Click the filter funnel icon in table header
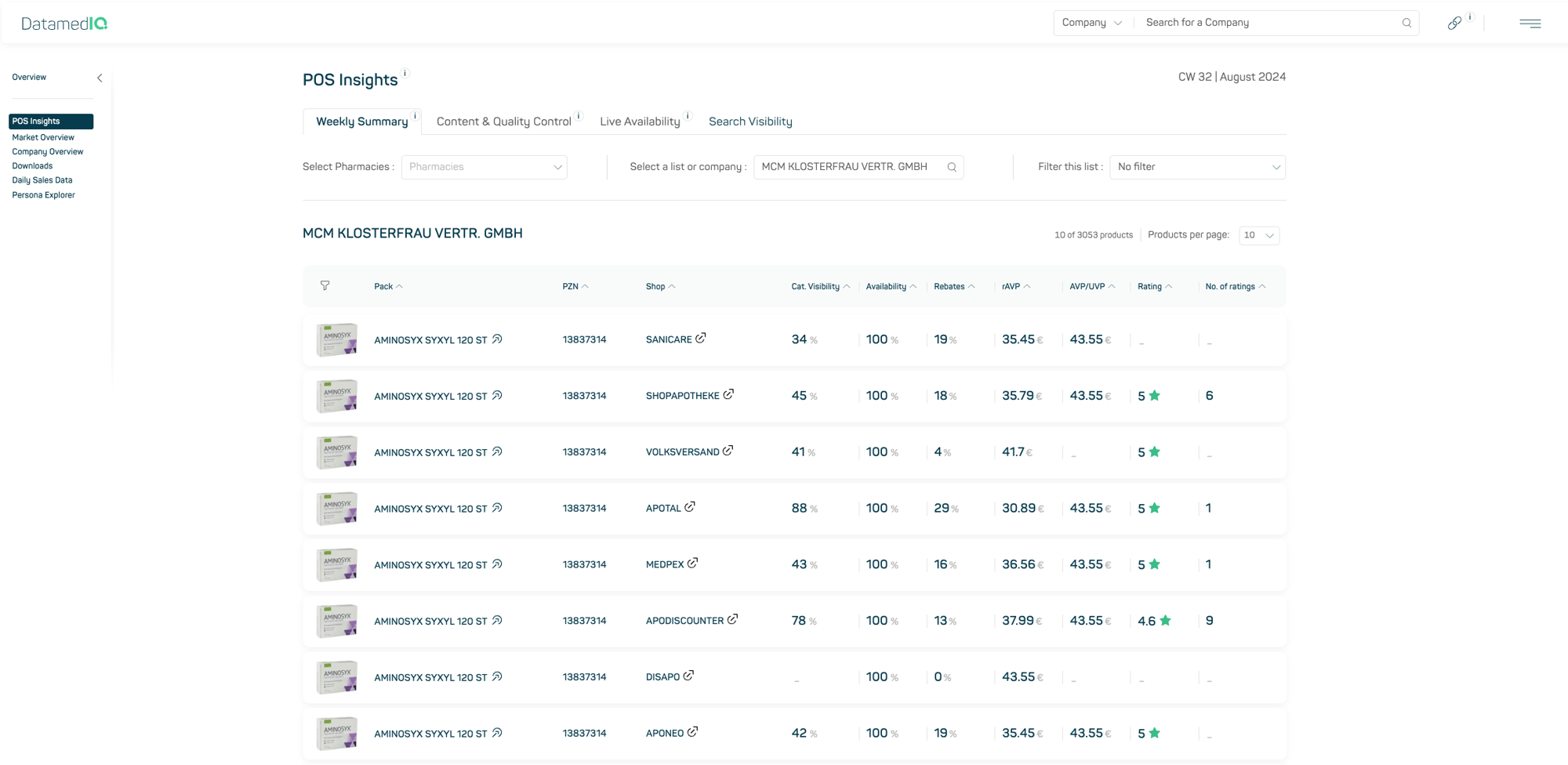This screenshot has width=1568, height=765. coord(325,286)
